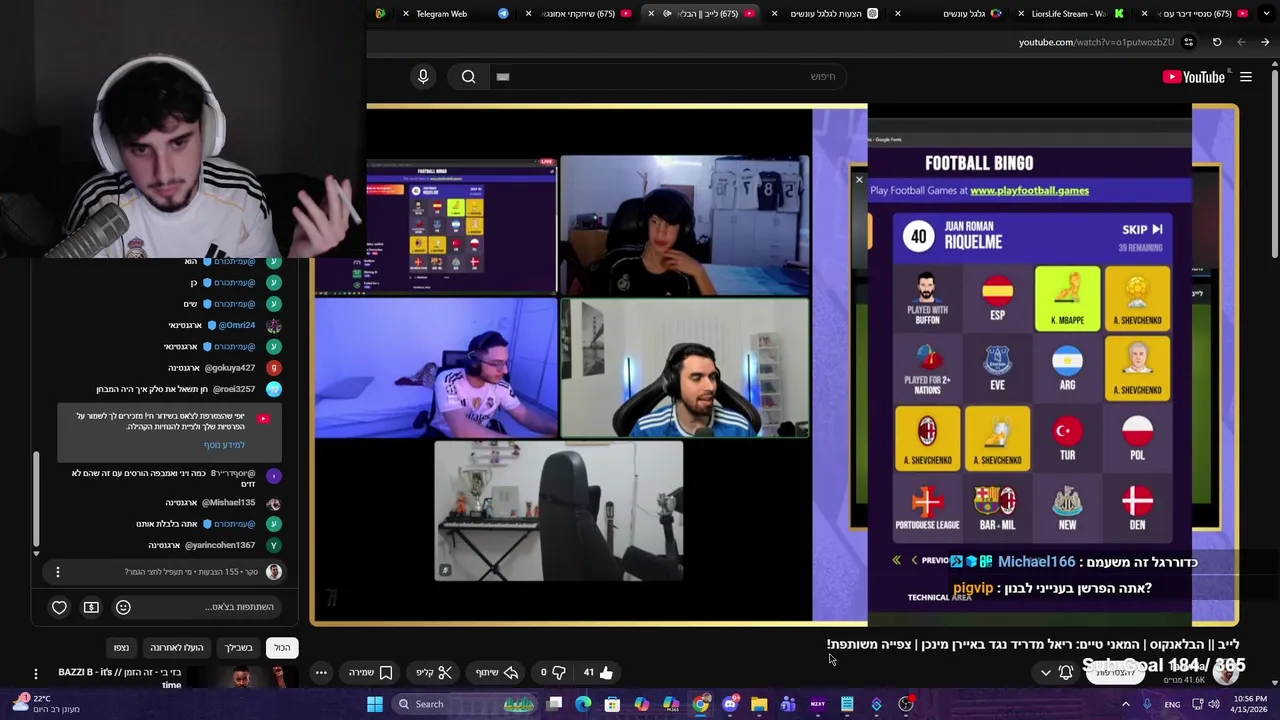
Task: Select the בשבילך filter chip
Action: coord(238,648)
